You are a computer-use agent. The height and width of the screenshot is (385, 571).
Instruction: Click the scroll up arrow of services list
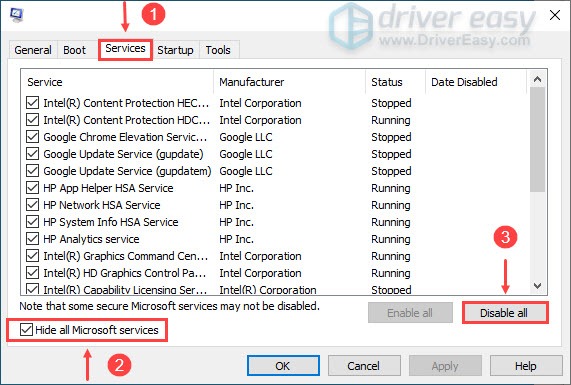[x=537, y=79]
